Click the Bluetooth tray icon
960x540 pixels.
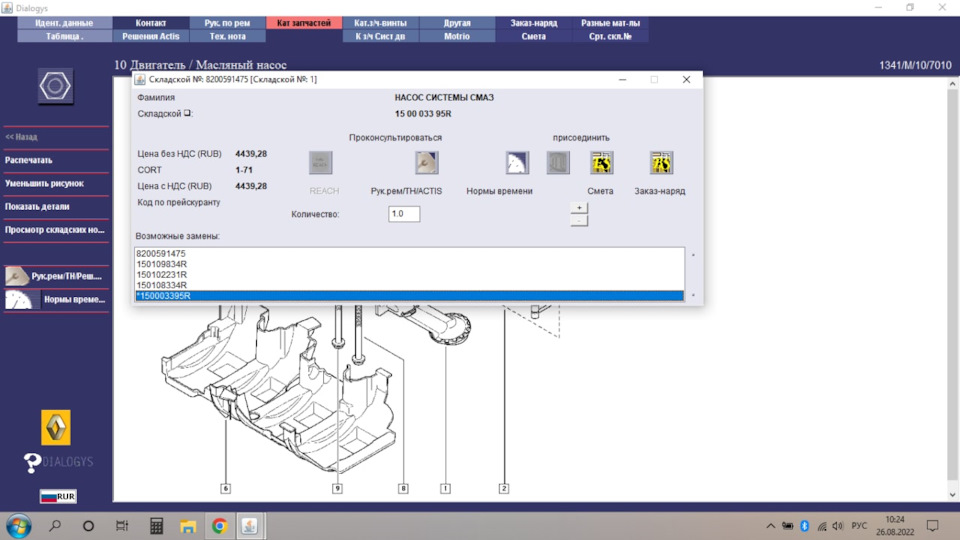pos(804,526)
